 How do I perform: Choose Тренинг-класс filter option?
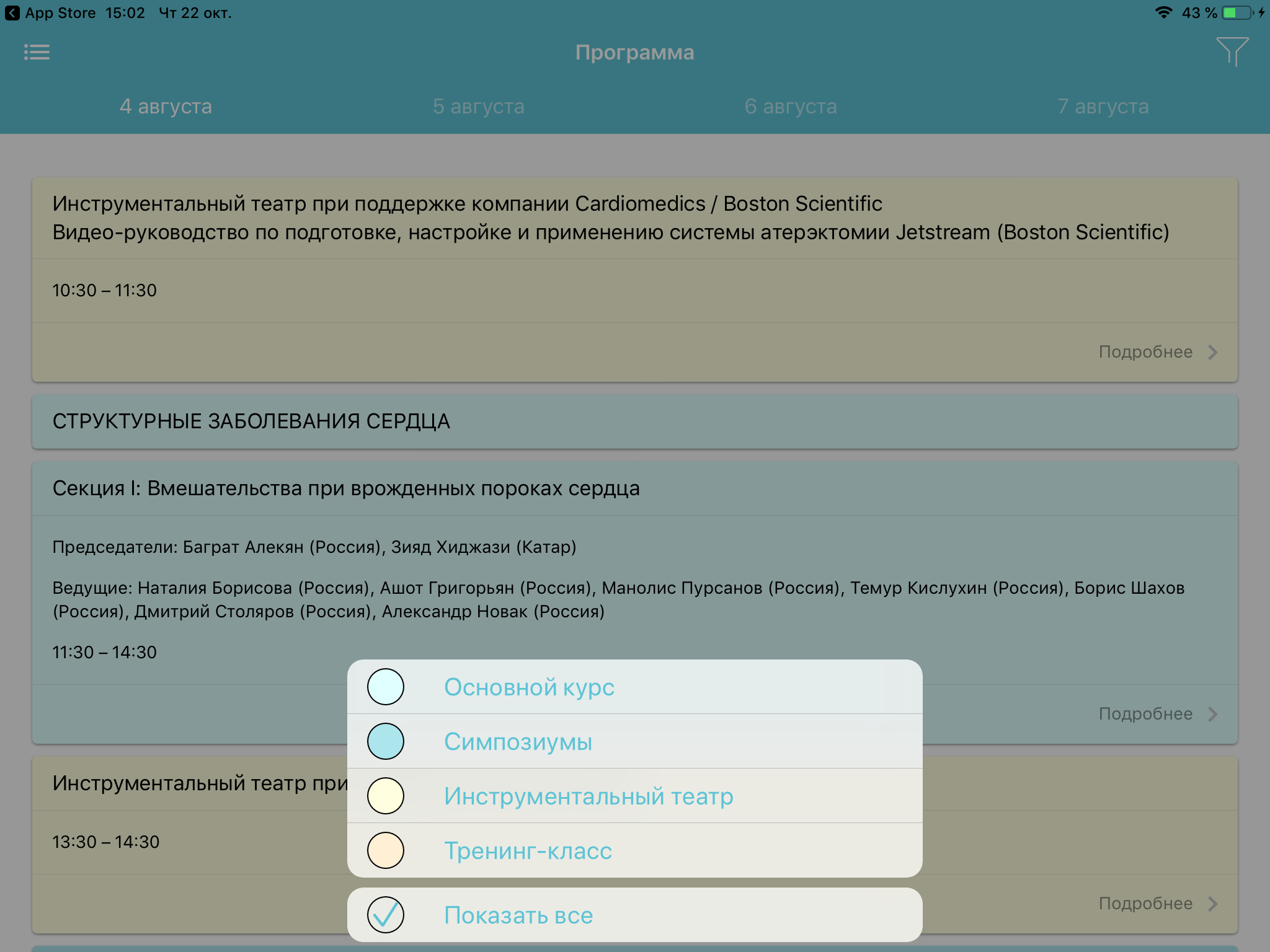[528, 851]
